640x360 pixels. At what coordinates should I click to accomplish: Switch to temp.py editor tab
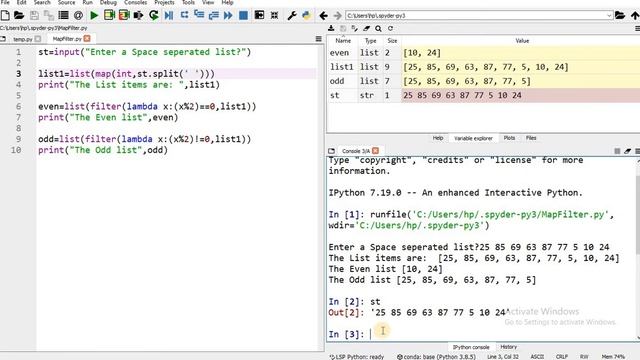22,39
